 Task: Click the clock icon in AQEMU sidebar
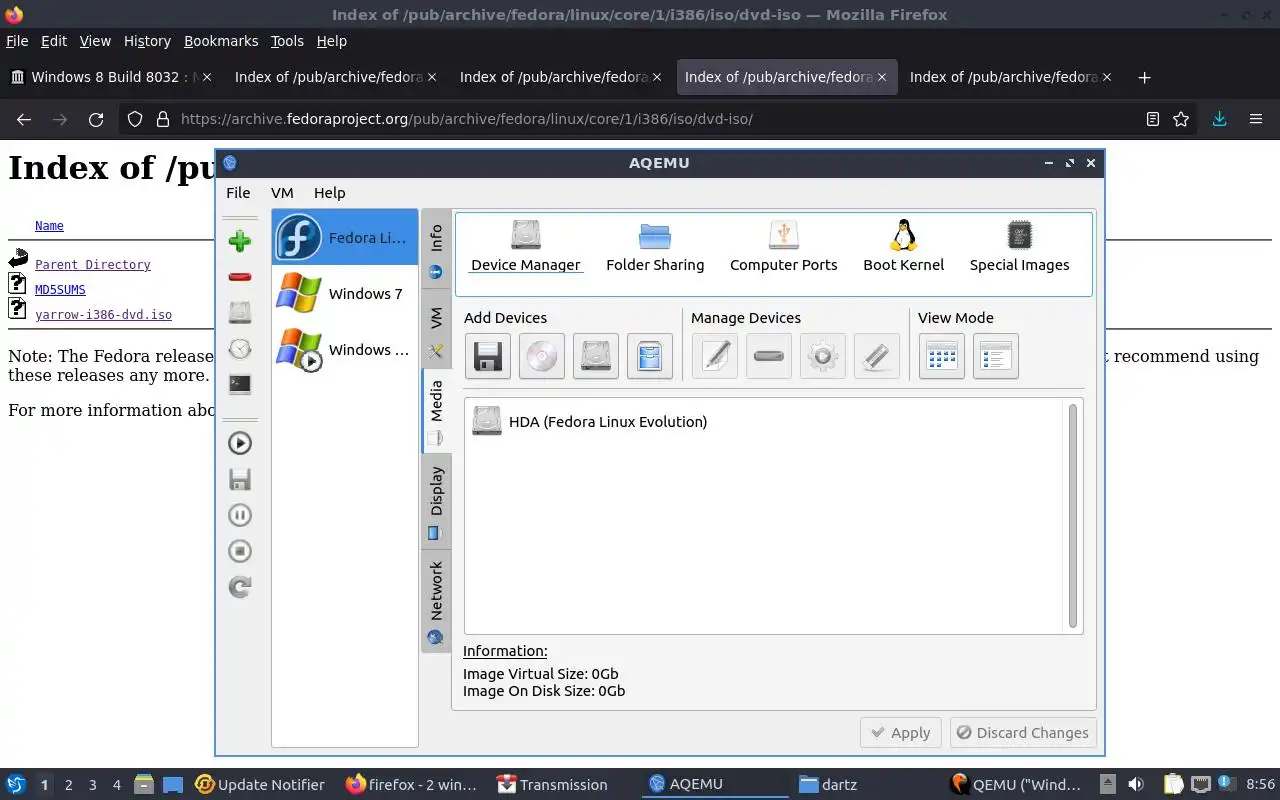(239, 349)
